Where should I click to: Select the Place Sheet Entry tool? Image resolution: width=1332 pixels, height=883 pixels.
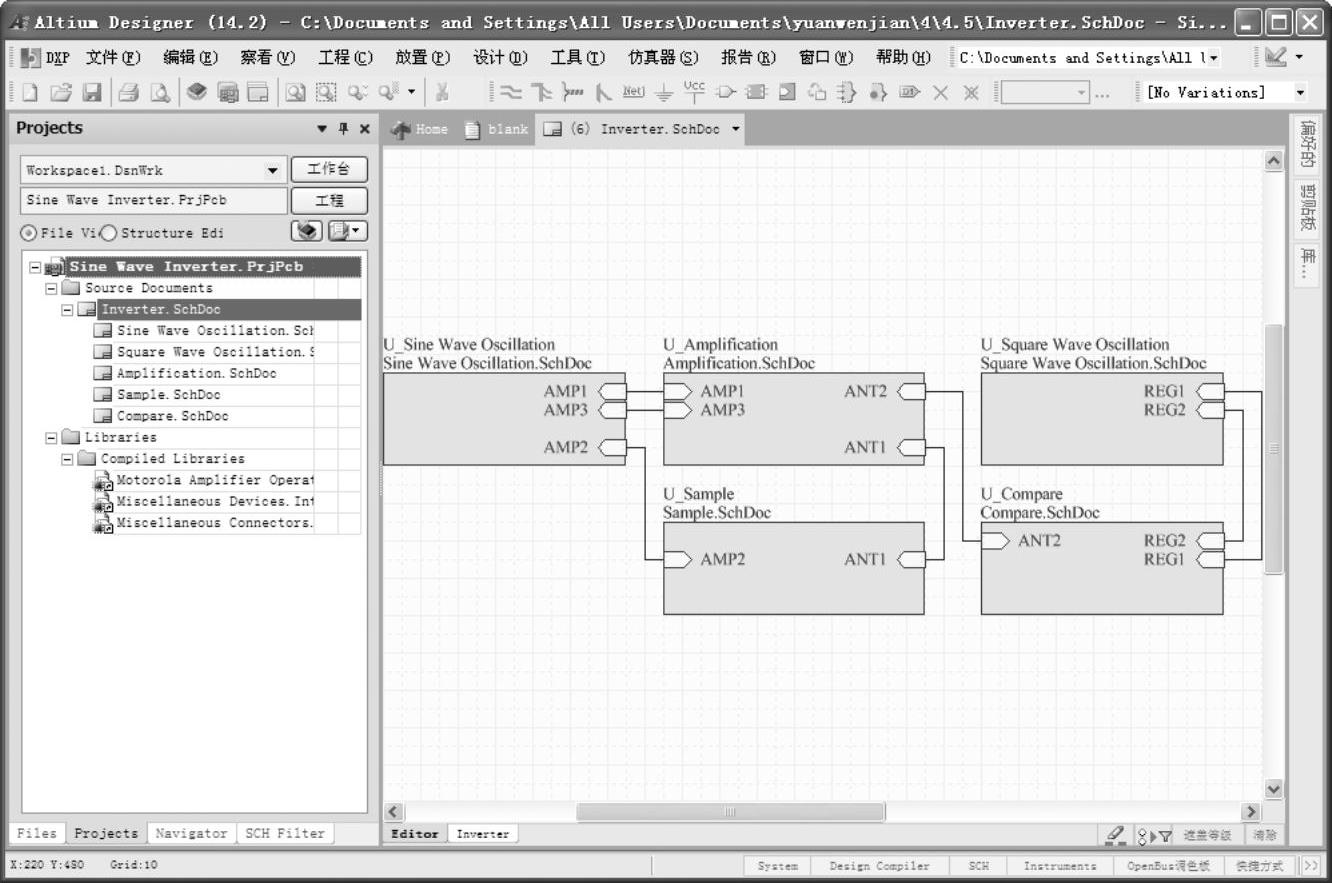click(787, 93)
